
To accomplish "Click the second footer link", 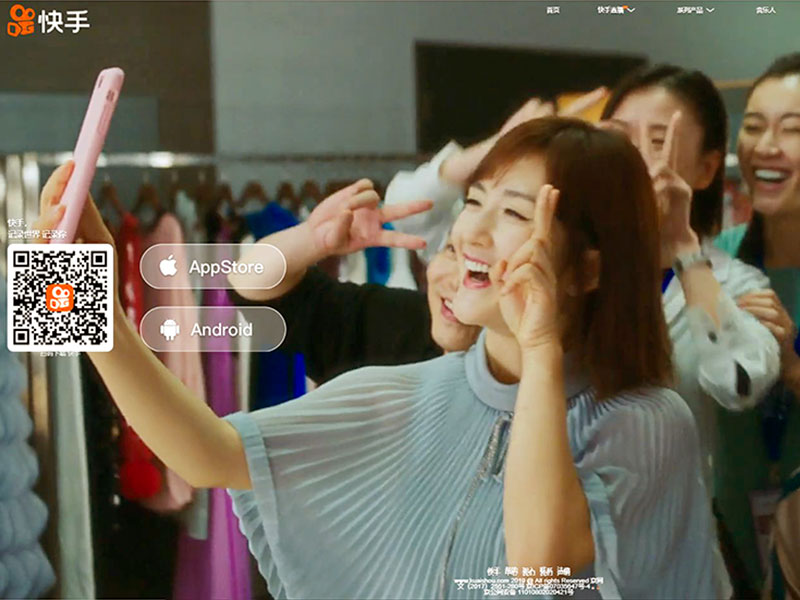I will coord(510,571).
